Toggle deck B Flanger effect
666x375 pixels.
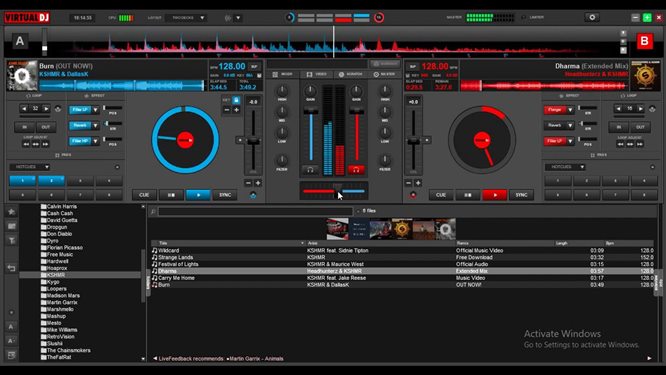click(x=555, y=110)
